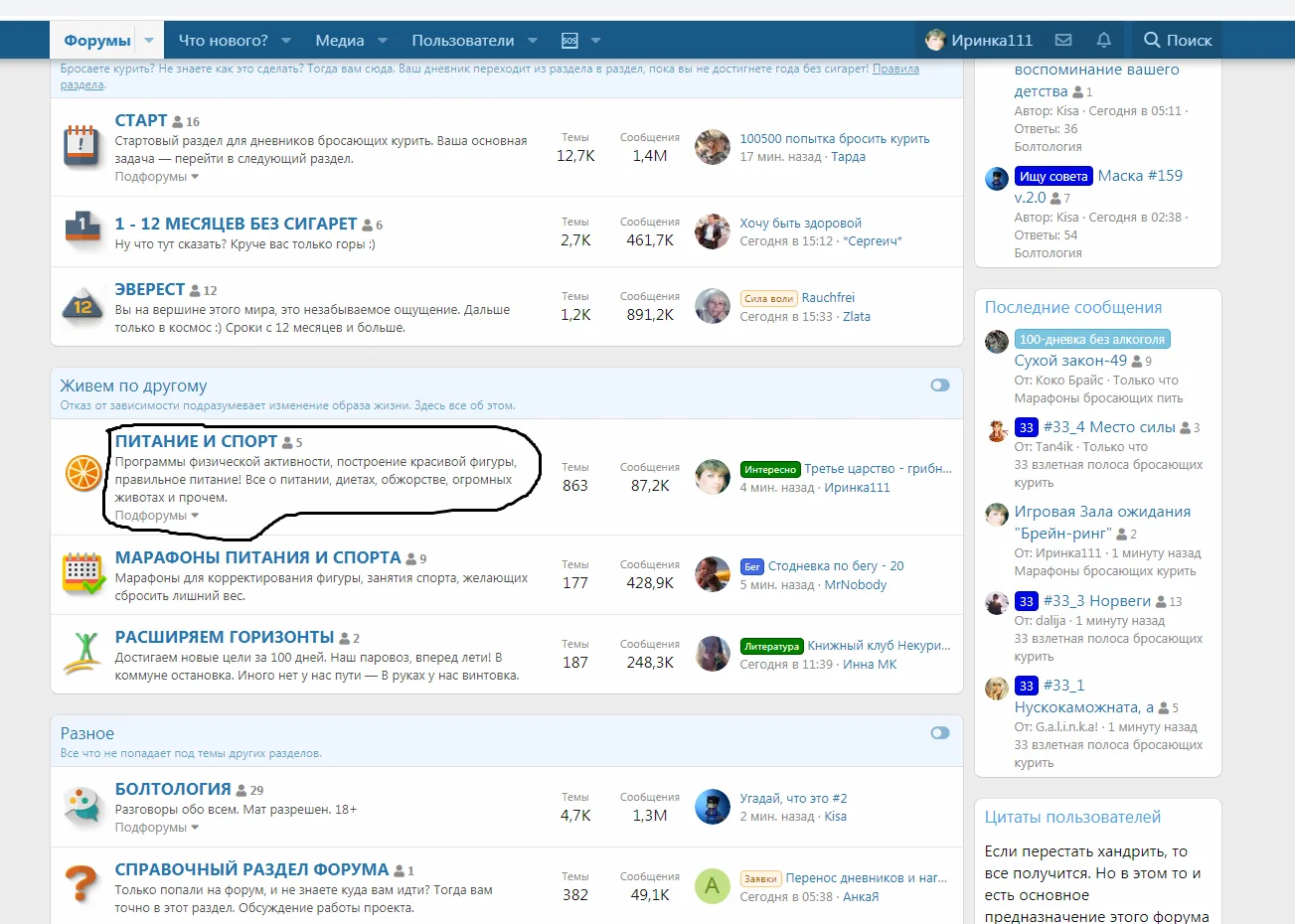This screenshot has width=1295, height=924.
Task: Open the Что нового? dropdown arrow
Action: tap(286, 41)
